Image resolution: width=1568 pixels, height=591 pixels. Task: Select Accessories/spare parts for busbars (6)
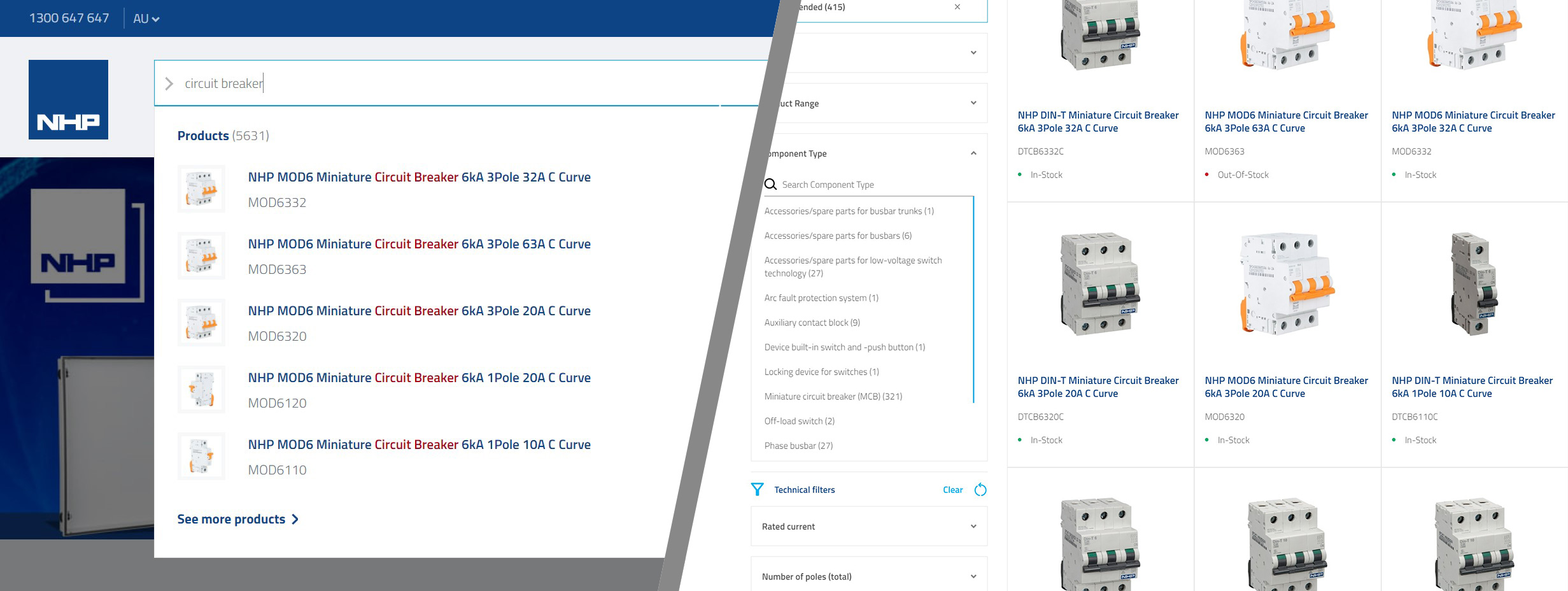[x=838, y=236]
